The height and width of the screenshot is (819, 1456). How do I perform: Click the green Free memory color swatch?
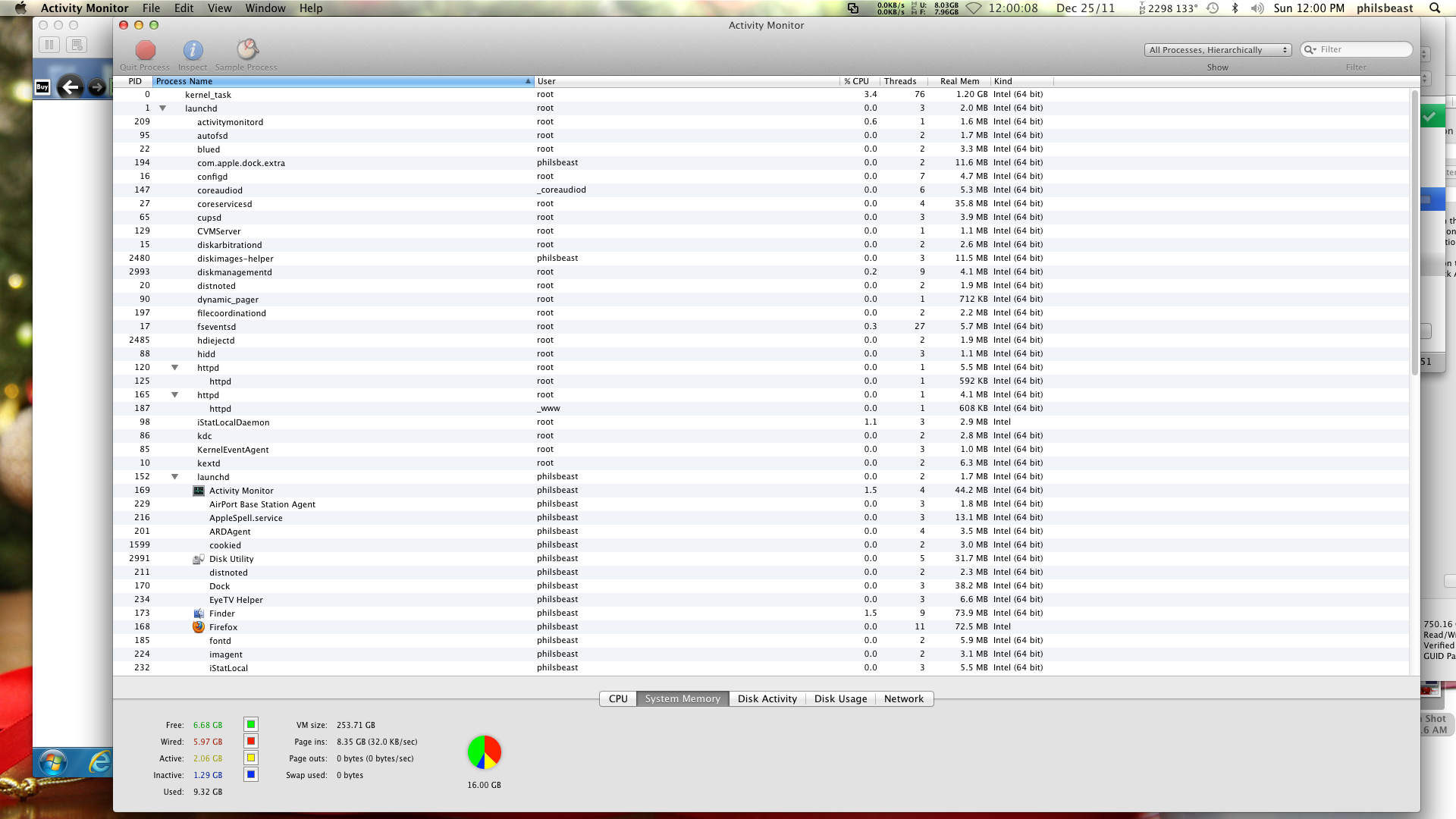251,725
